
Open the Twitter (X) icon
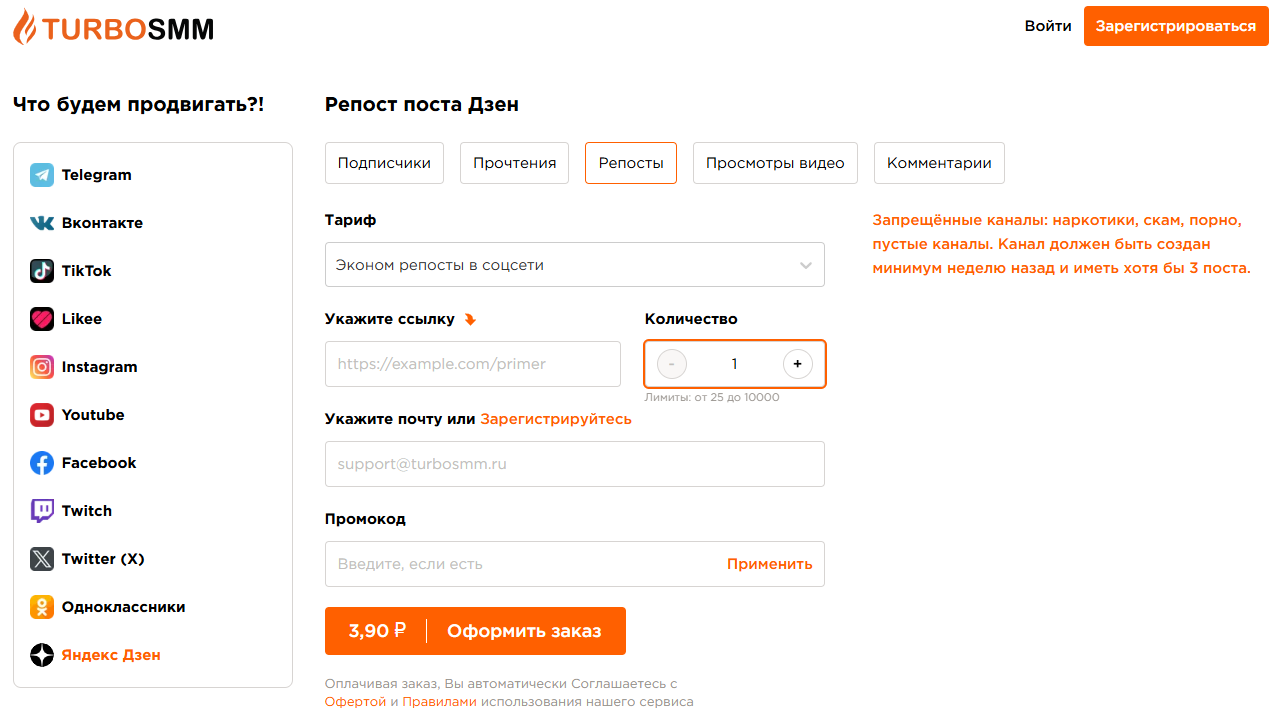(42, 559)
